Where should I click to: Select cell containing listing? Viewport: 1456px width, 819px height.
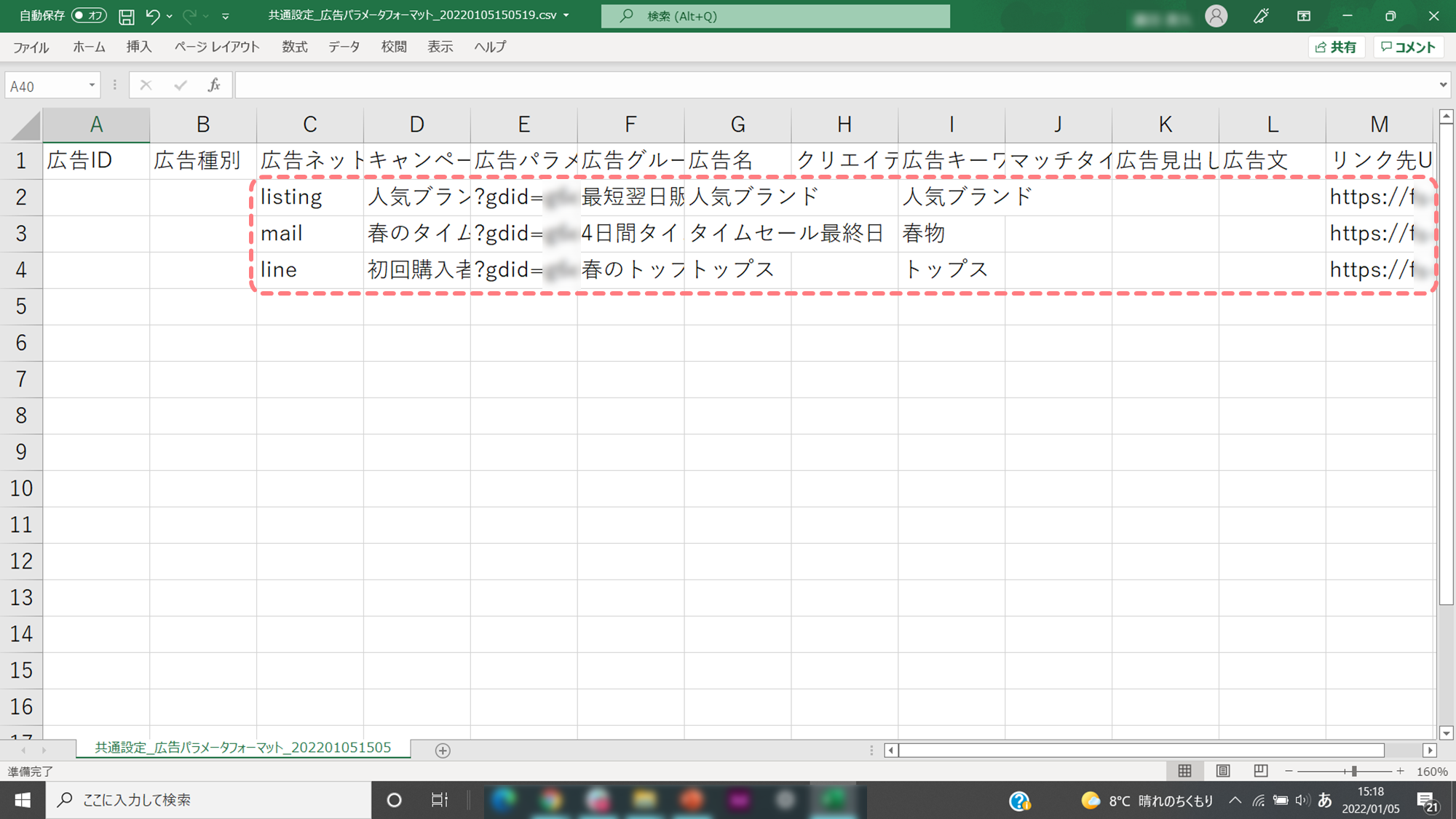310,197
